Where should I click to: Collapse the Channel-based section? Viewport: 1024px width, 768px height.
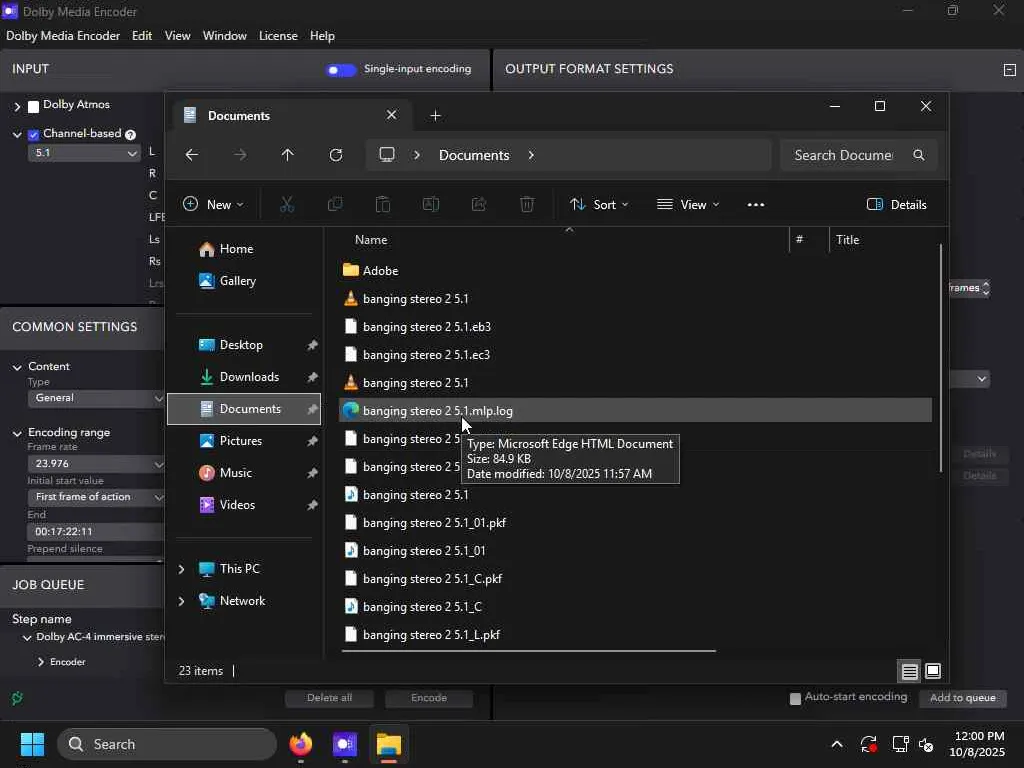[x=17, y=135]
